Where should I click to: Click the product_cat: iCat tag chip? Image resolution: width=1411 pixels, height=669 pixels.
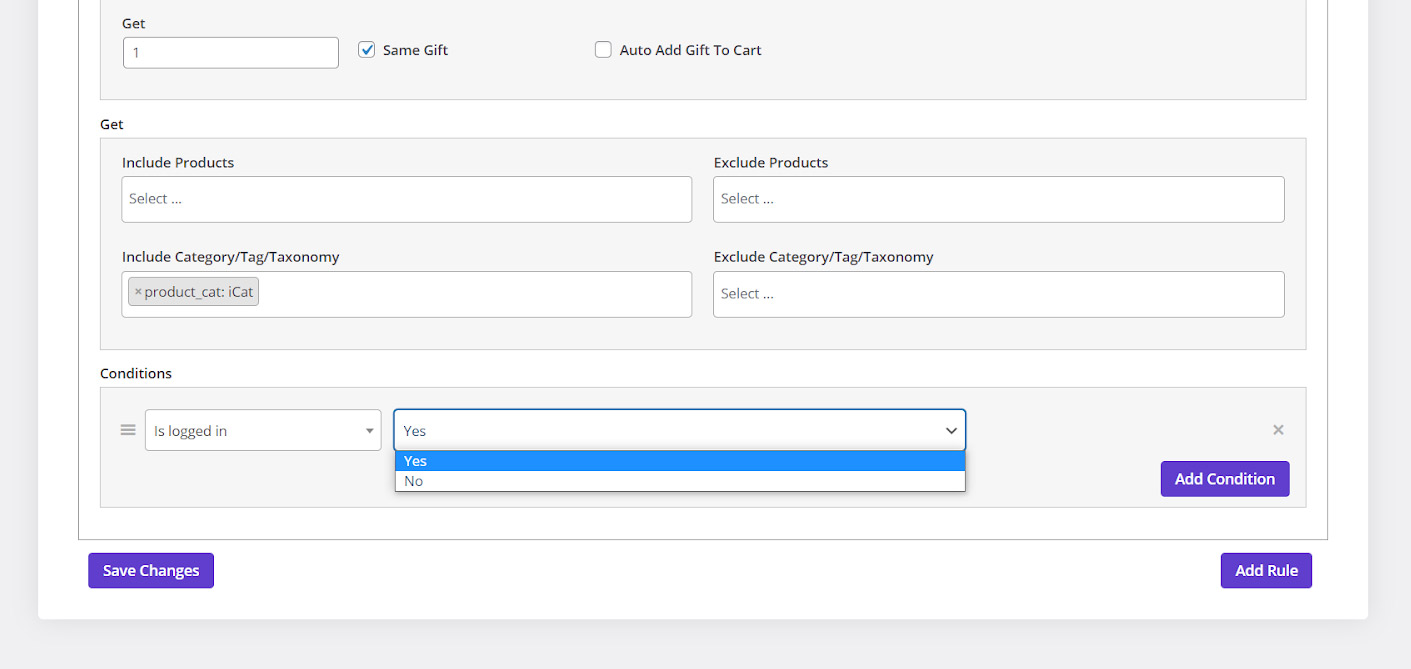(x=199, y=292)
